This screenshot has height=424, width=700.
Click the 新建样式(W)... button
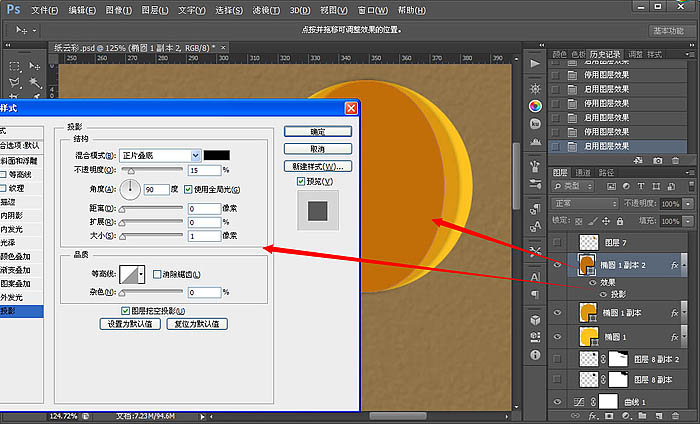(318, 166)
